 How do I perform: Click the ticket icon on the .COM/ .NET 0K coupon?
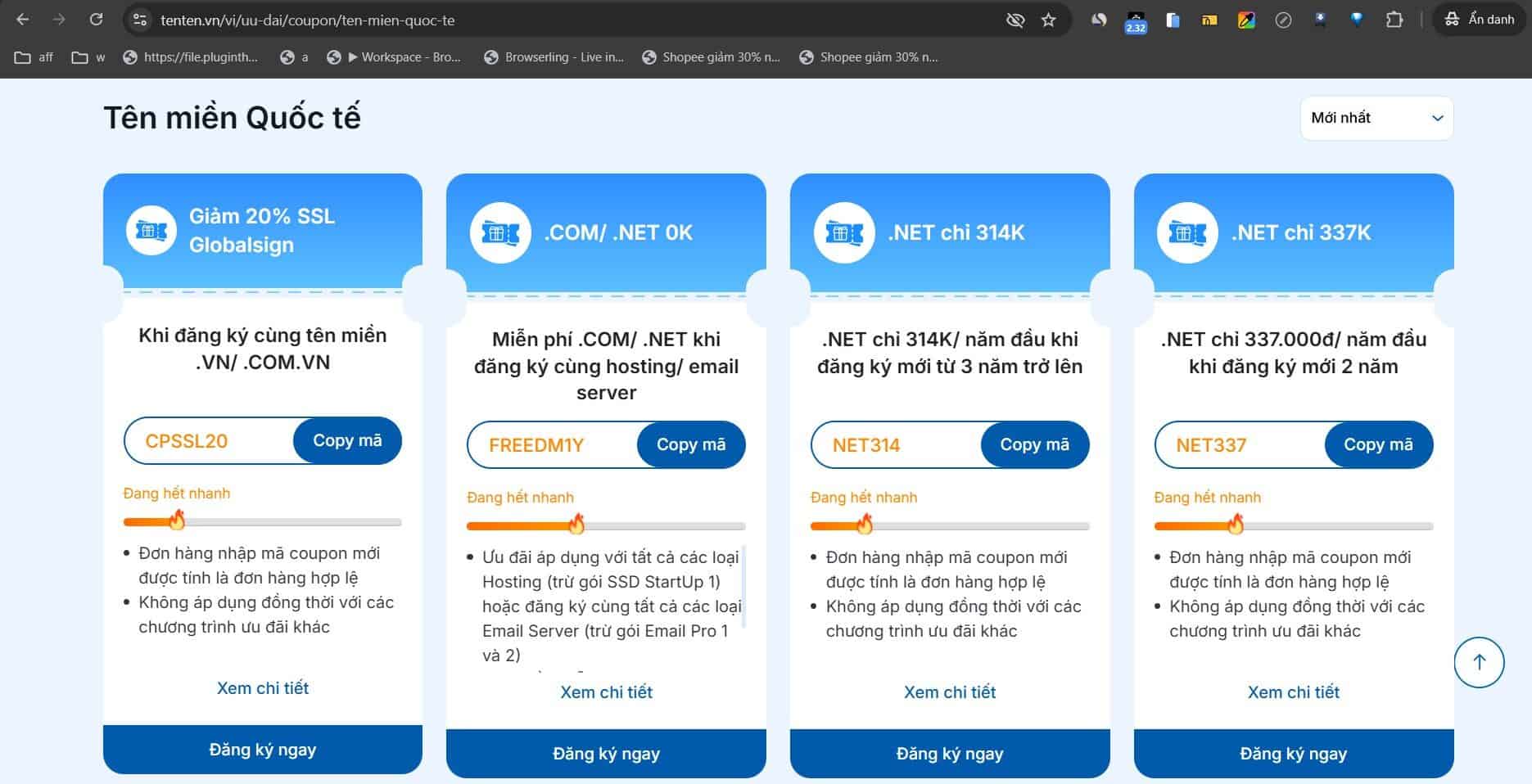click(x=499, y=233)
